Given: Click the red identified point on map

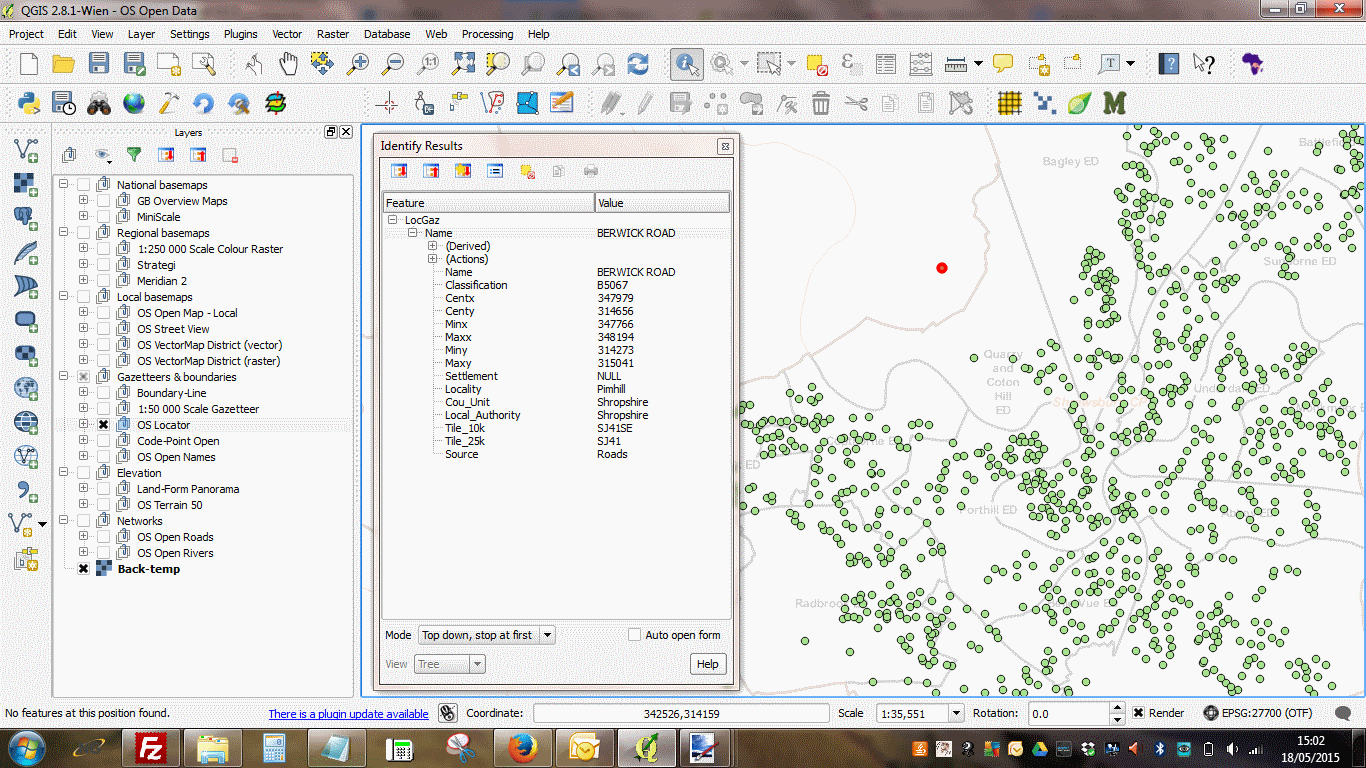Looking at the screenshot, I should [x=941, y=268].
